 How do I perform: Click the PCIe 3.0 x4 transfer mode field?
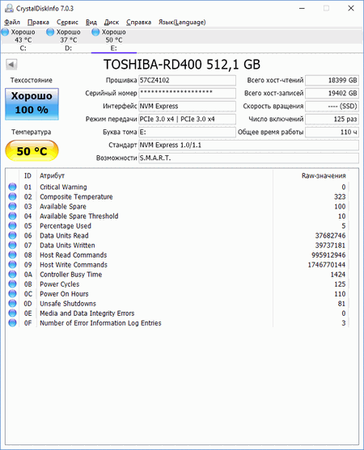pyautogui.click(x=187, y=119)
